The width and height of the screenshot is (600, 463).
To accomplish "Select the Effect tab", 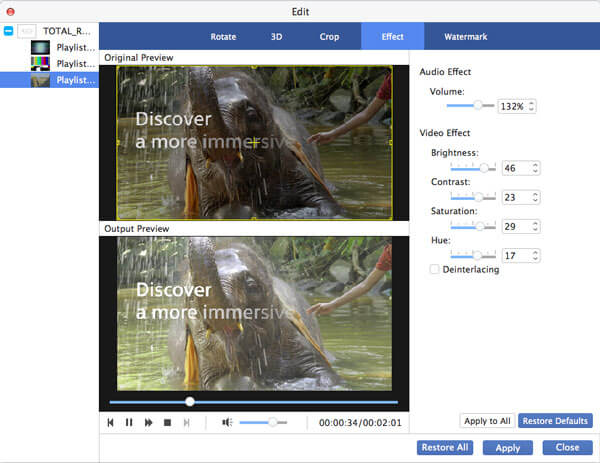I will pyautogui.click(x=392, y=36).
